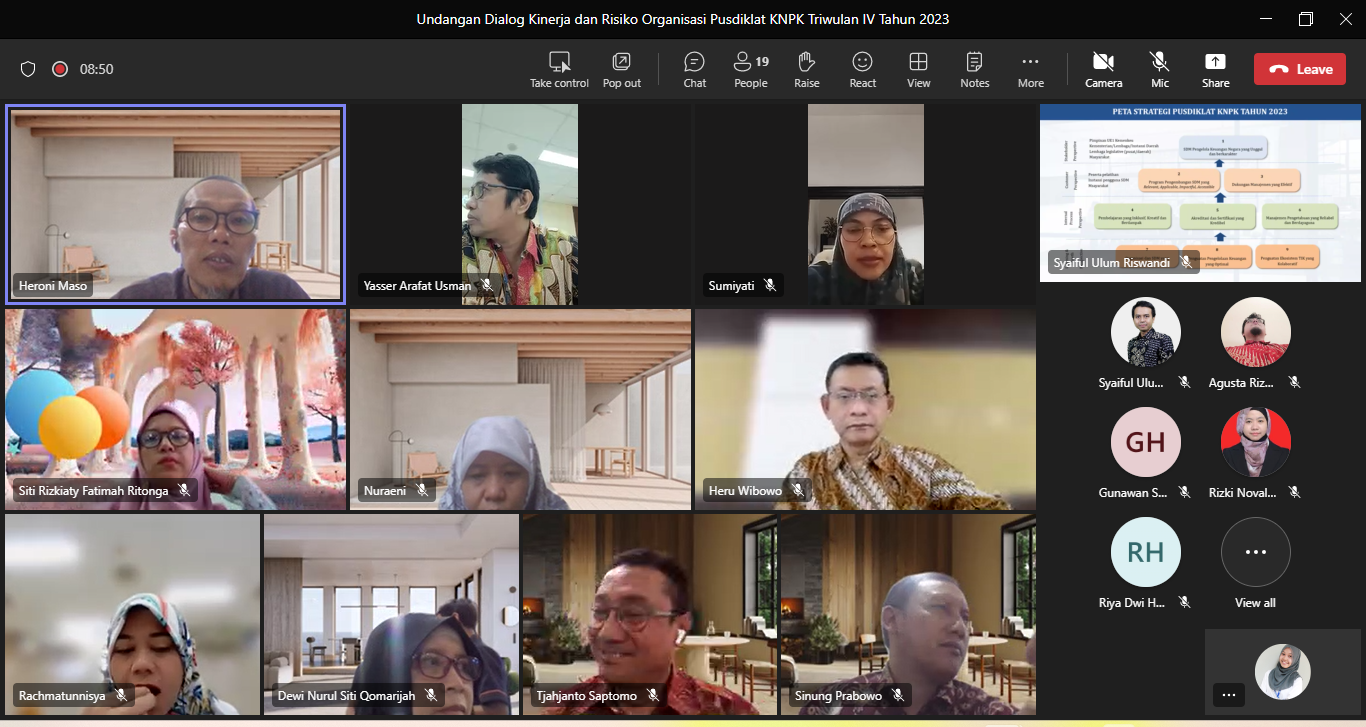1366x727 pixels.
Task: Click muted mic icon beside Nuraeni
Action: [x=422, y=490]
